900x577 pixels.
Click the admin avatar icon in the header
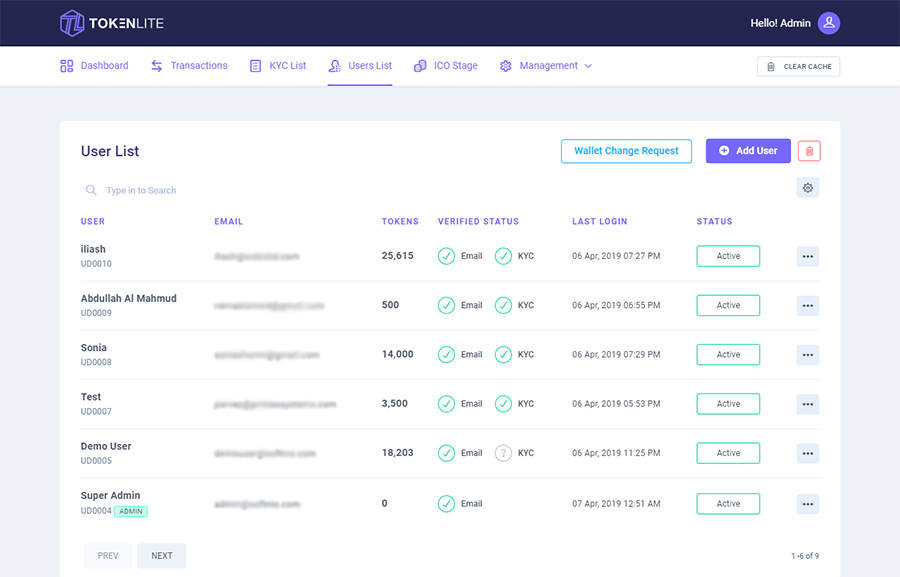point(829,22)
